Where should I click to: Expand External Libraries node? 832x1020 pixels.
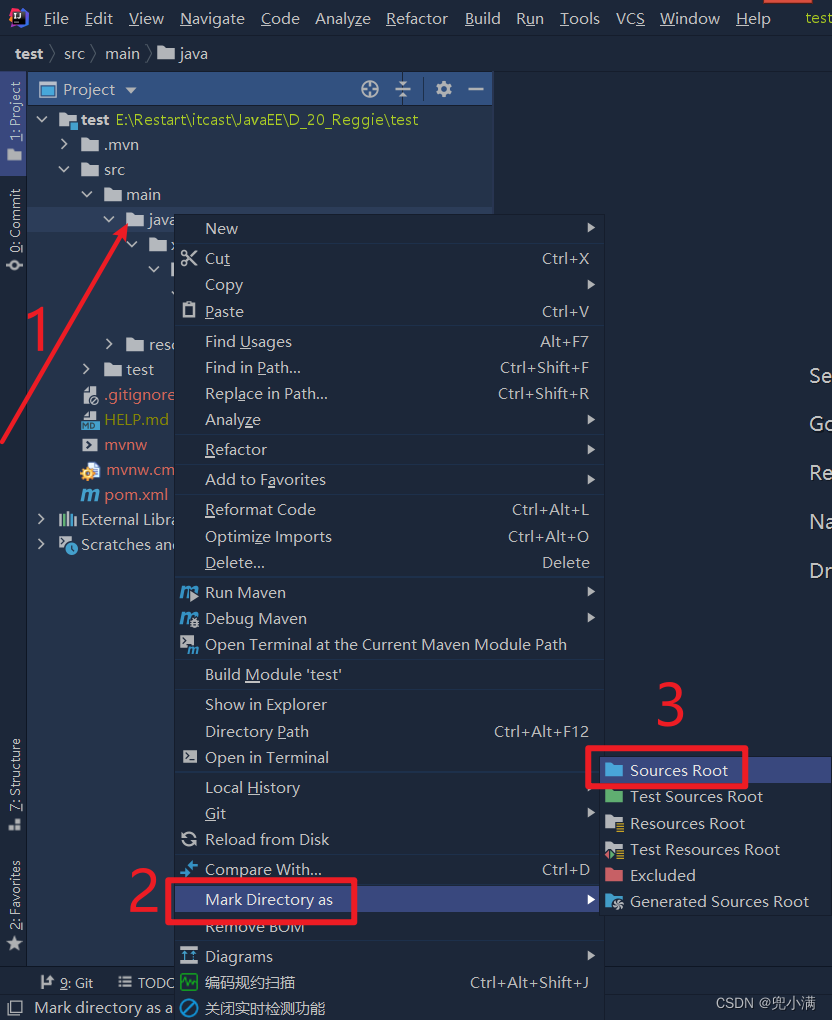pos(42,519)
